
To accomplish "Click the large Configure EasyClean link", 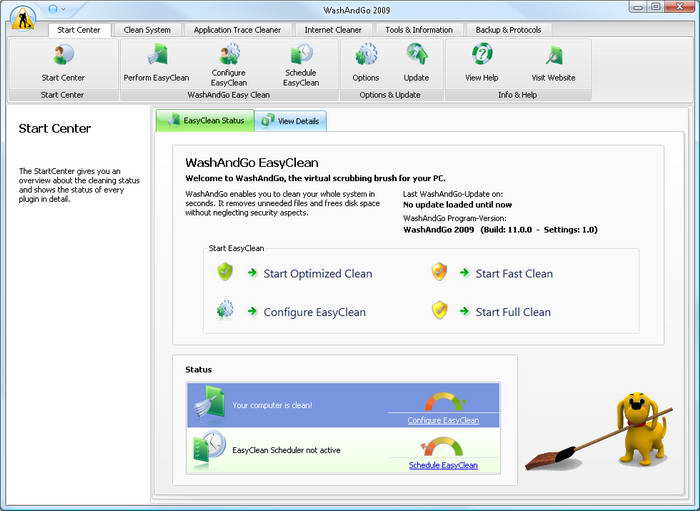I will pos(314,312).
